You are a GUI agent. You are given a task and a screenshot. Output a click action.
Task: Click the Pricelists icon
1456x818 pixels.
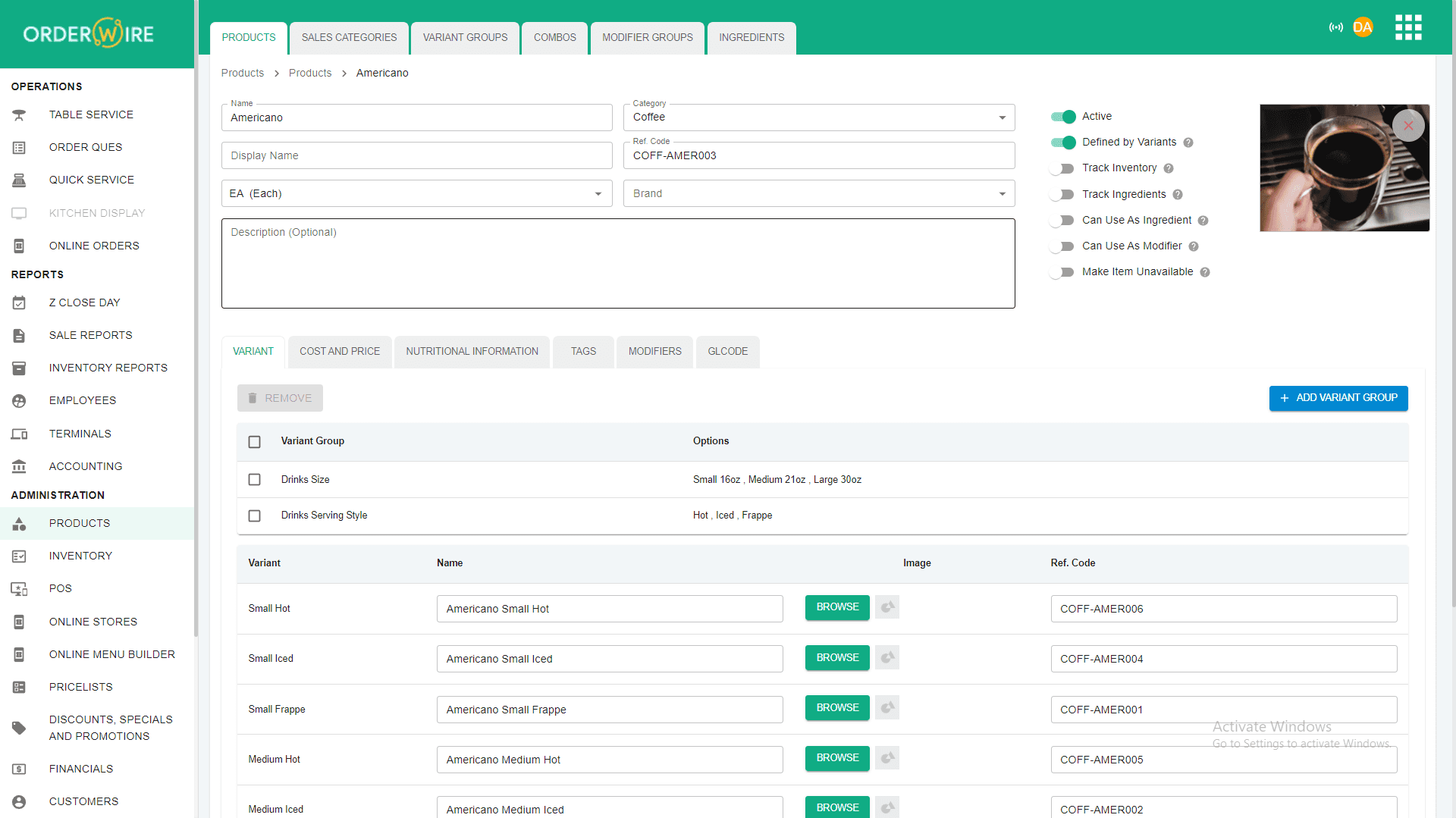[19, 687]
